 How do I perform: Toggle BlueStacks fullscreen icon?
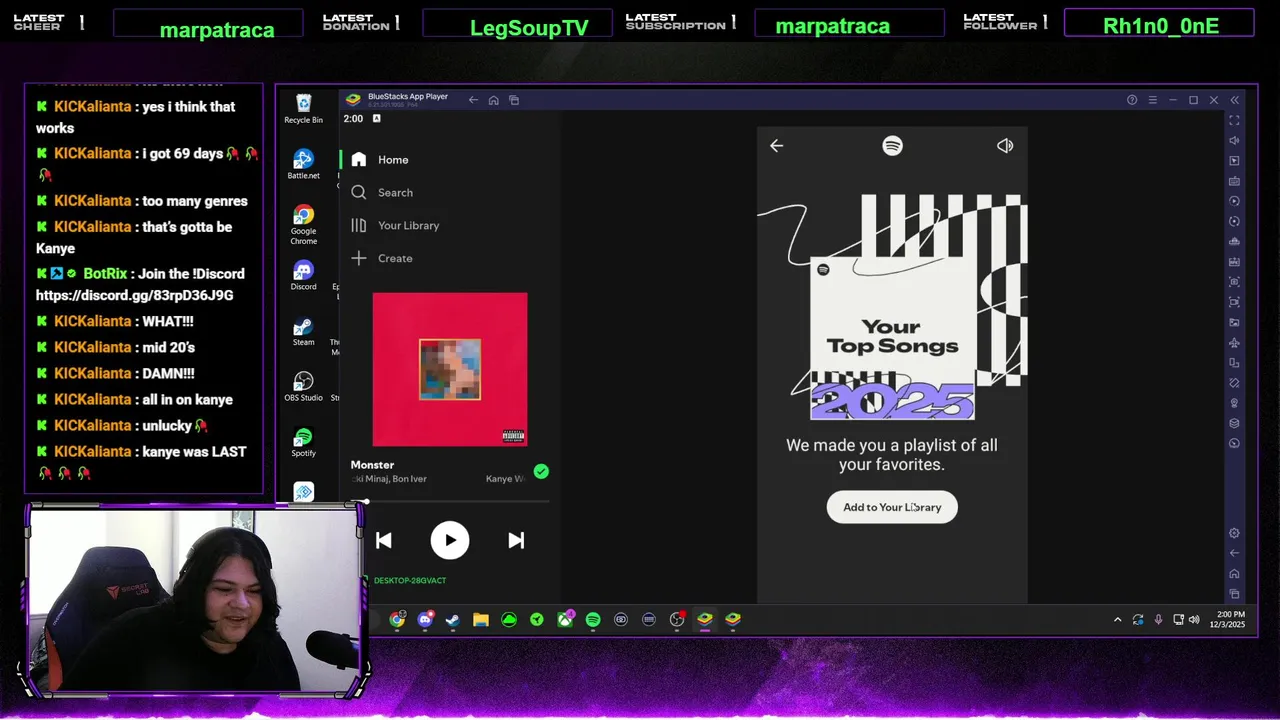pyautogui.click(x=1234, y=120)
